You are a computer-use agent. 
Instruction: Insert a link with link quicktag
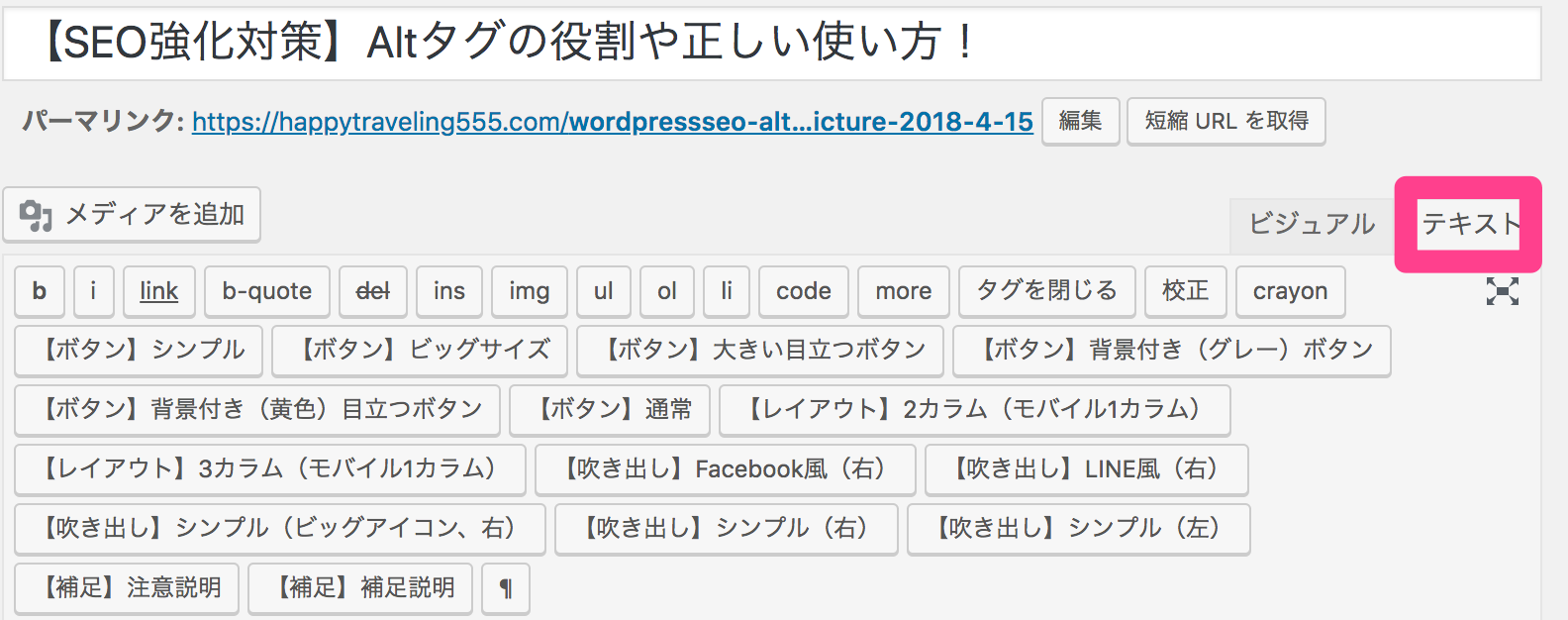[159, 291]
